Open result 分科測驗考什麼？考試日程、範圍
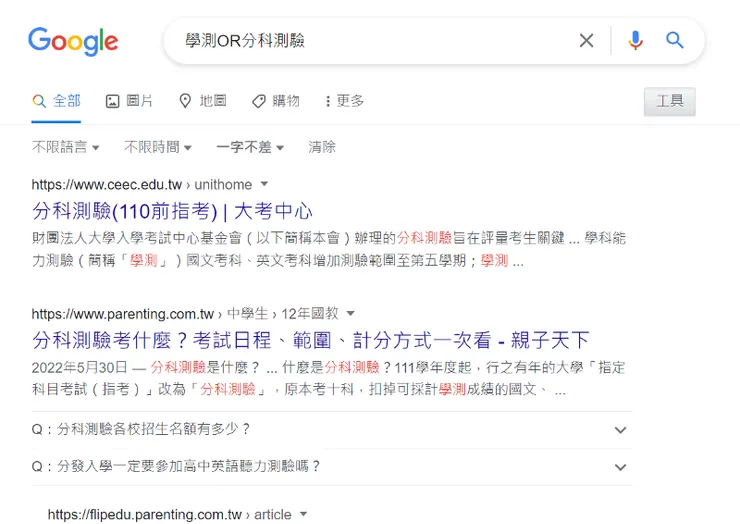Image resolution: width=740 pixels, height=524 pixels. pos(311,340)
